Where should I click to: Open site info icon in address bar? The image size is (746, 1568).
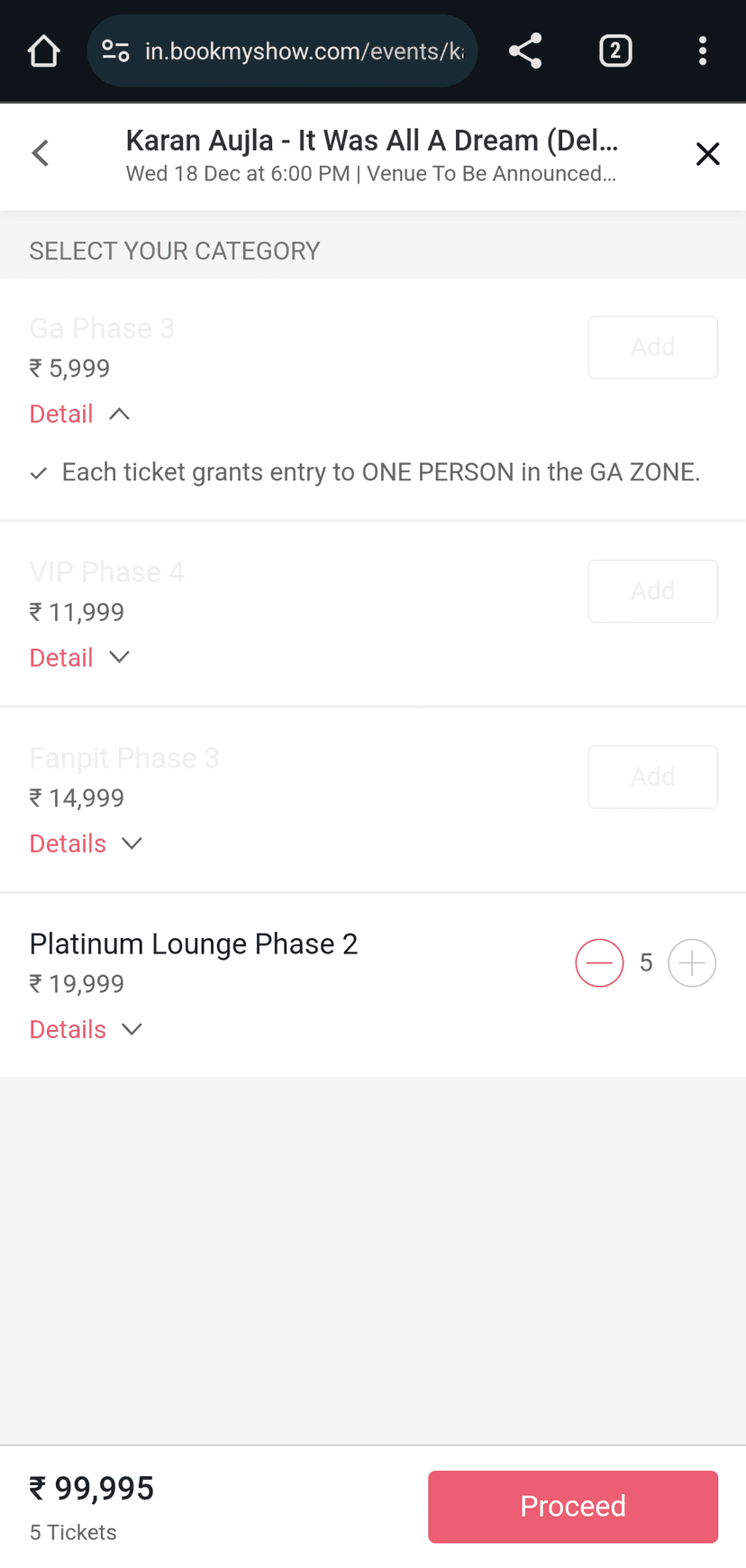pyautogui.click(x=115, y=51)
